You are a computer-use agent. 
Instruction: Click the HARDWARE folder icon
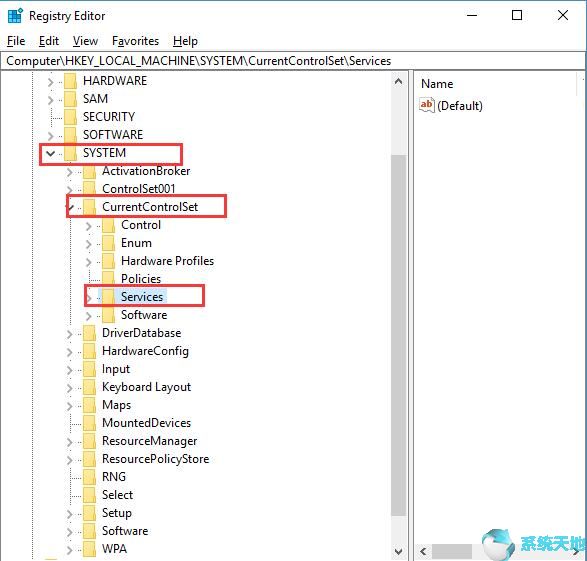point(71,81)
